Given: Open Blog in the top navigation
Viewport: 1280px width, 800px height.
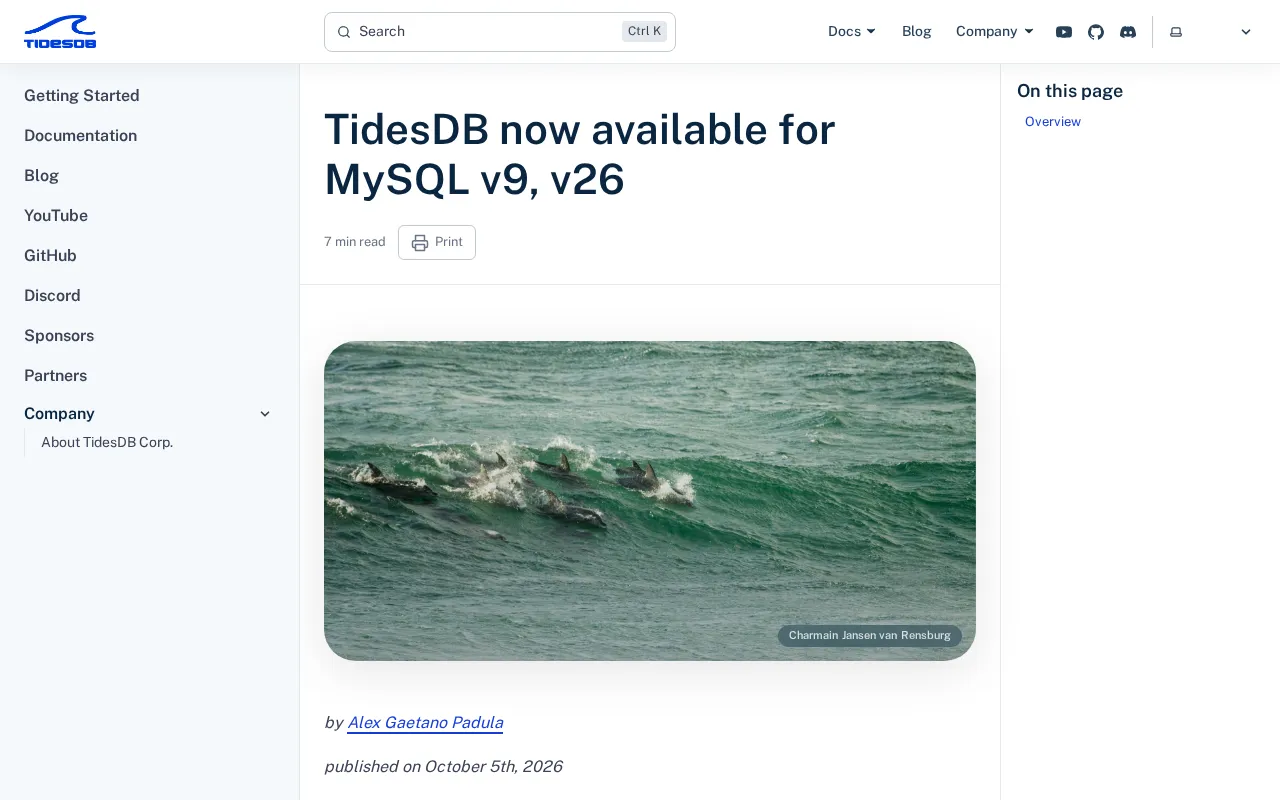Looking at the screenshot, I should pos(916,32).
